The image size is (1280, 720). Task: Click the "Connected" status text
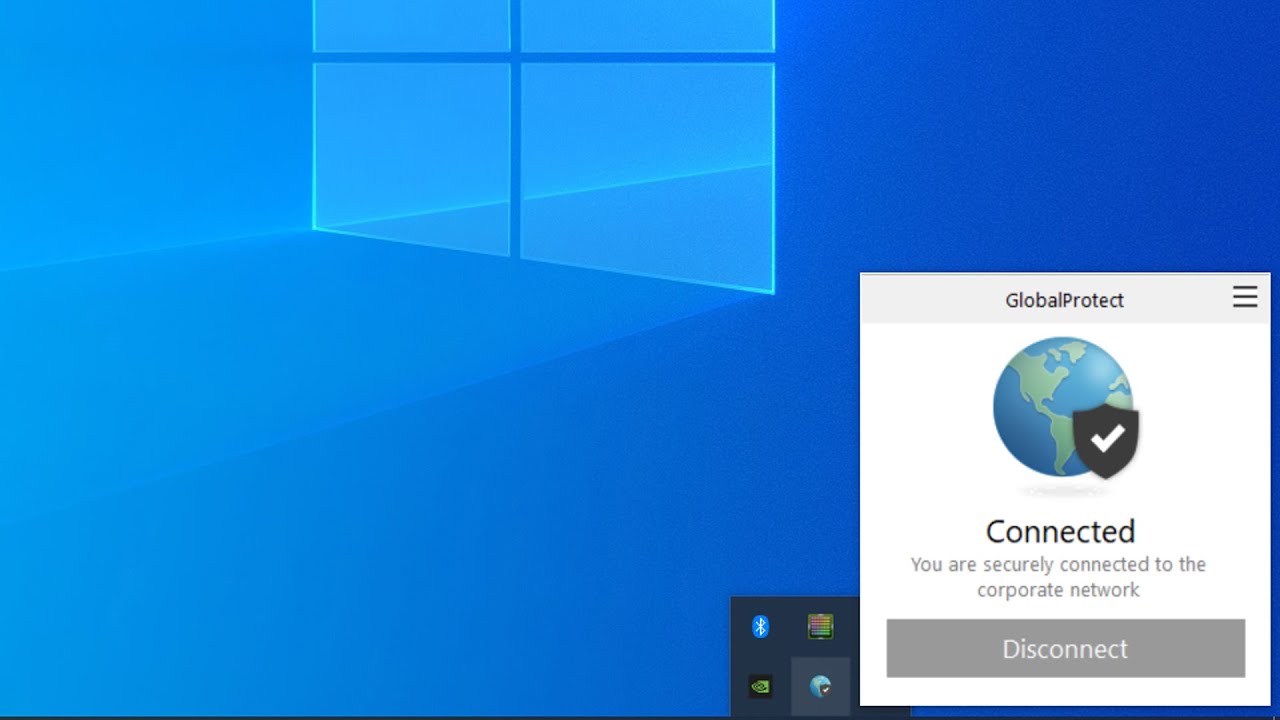tap(1060, 531)
